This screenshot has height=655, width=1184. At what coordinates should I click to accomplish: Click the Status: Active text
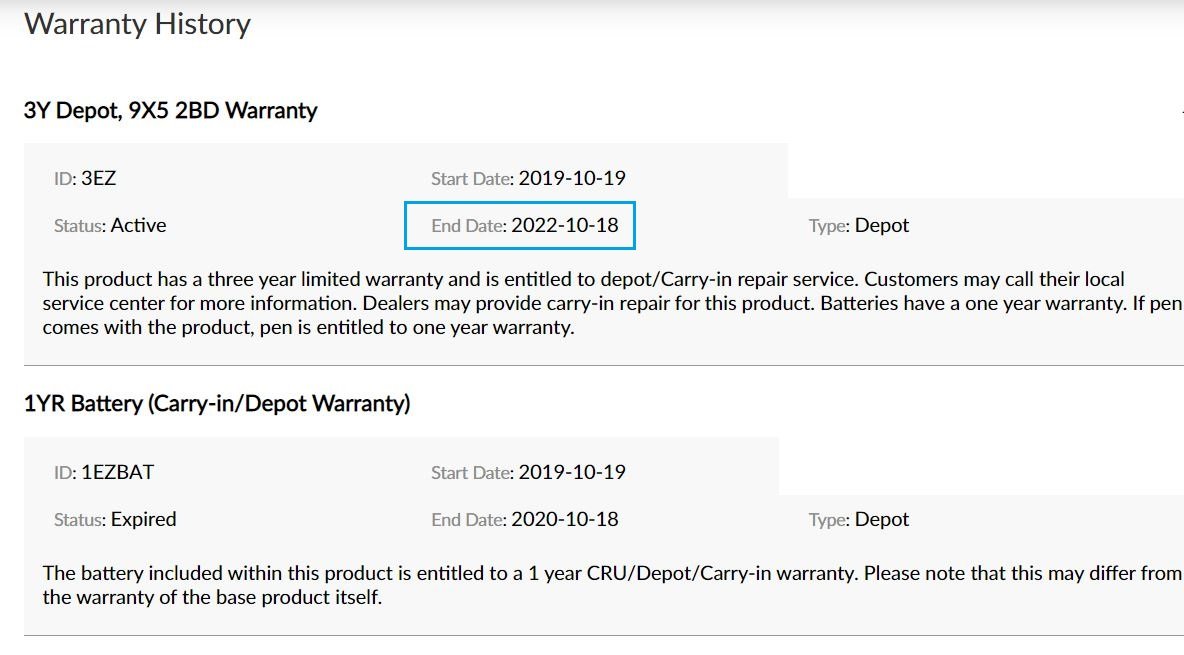110,225
